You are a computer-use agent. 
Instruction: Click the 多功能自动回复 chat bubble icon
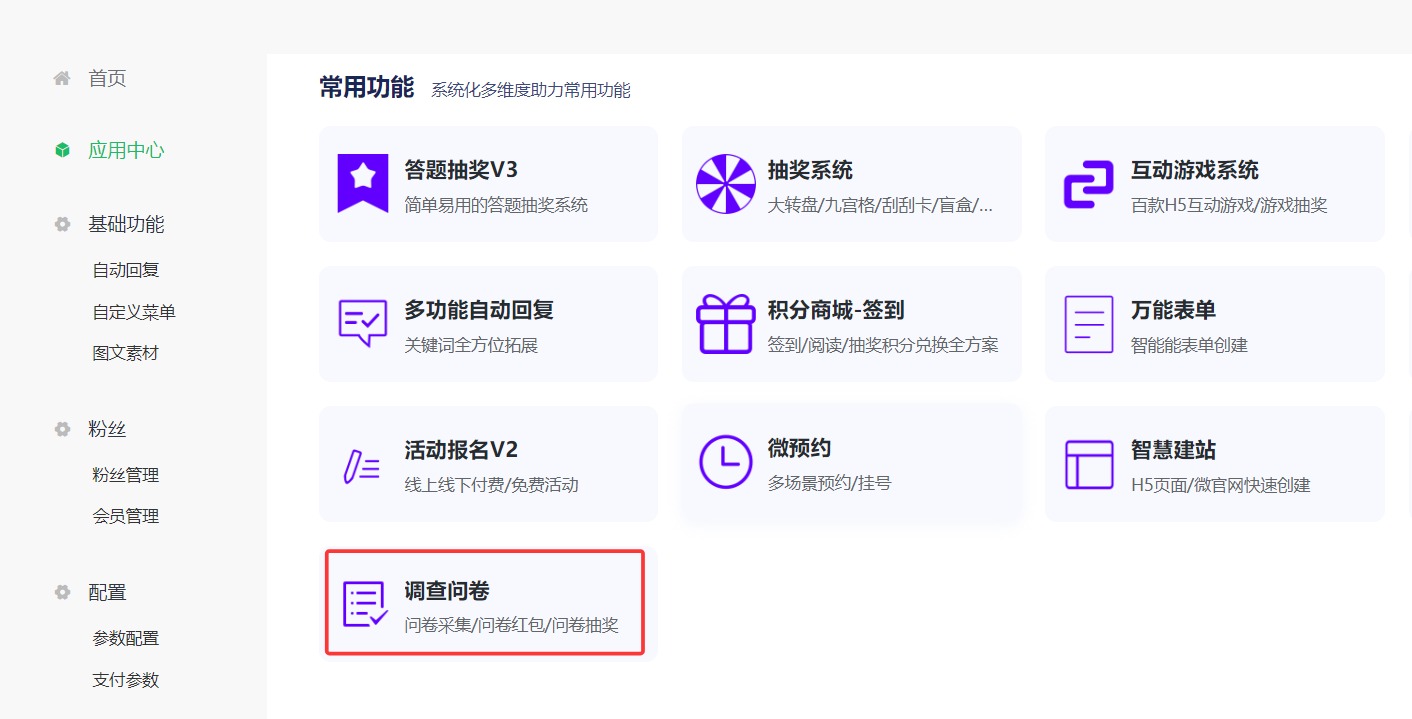pos(362,323)
